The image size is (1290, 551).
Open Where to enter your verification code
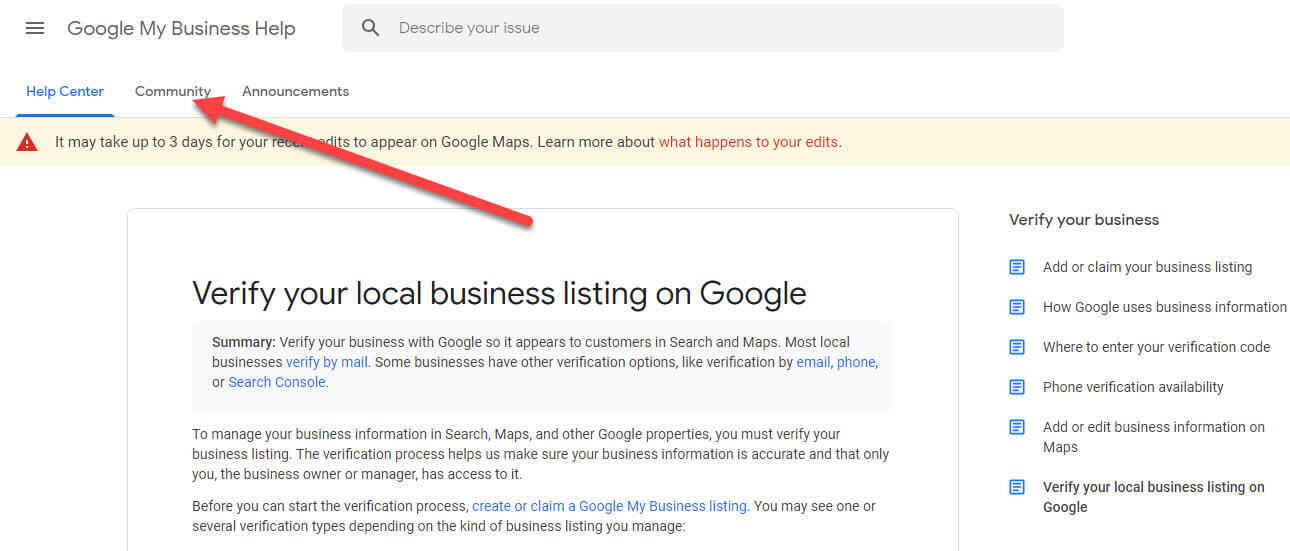[x=1156, y=347]
